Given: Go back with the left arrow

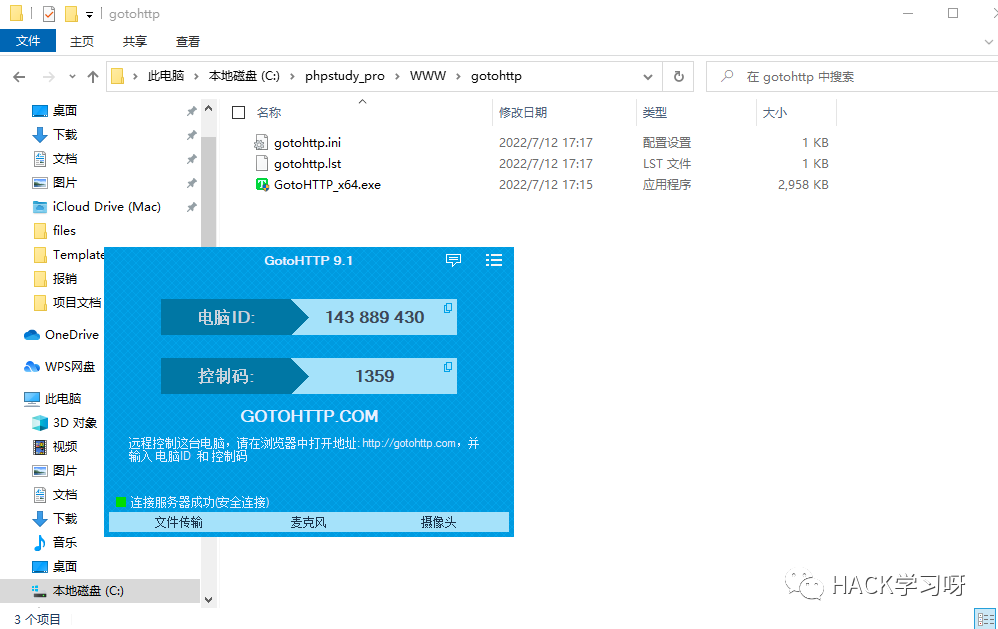Looking at the screenshot, I should (x=19, y=77).
